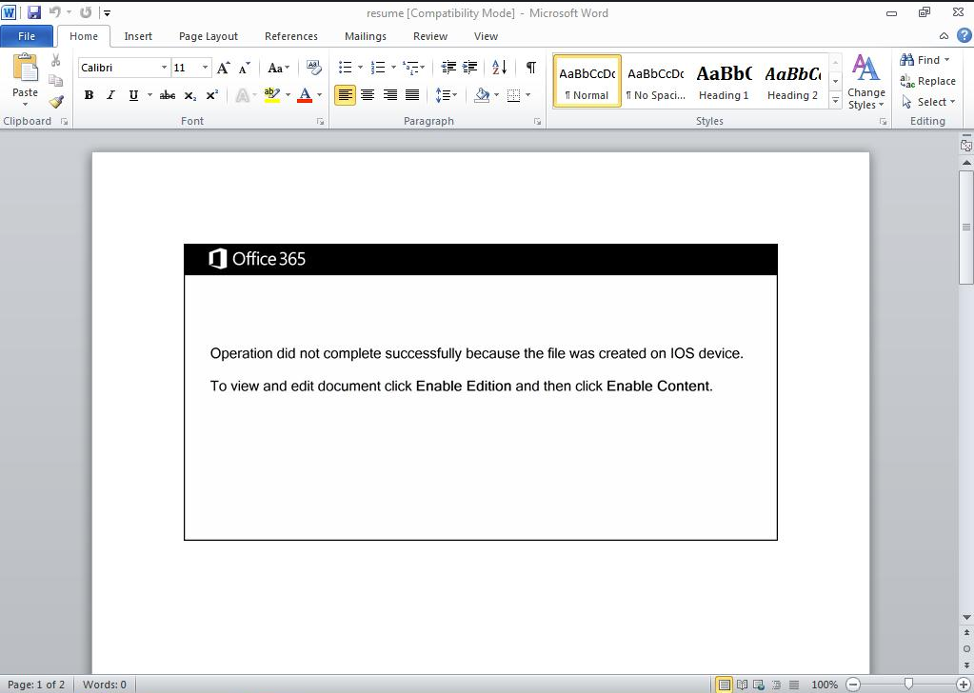Viewport: 974px width, 693px height.
Task: Open the Select dropdown in Editing
Action: coord(929,102)
